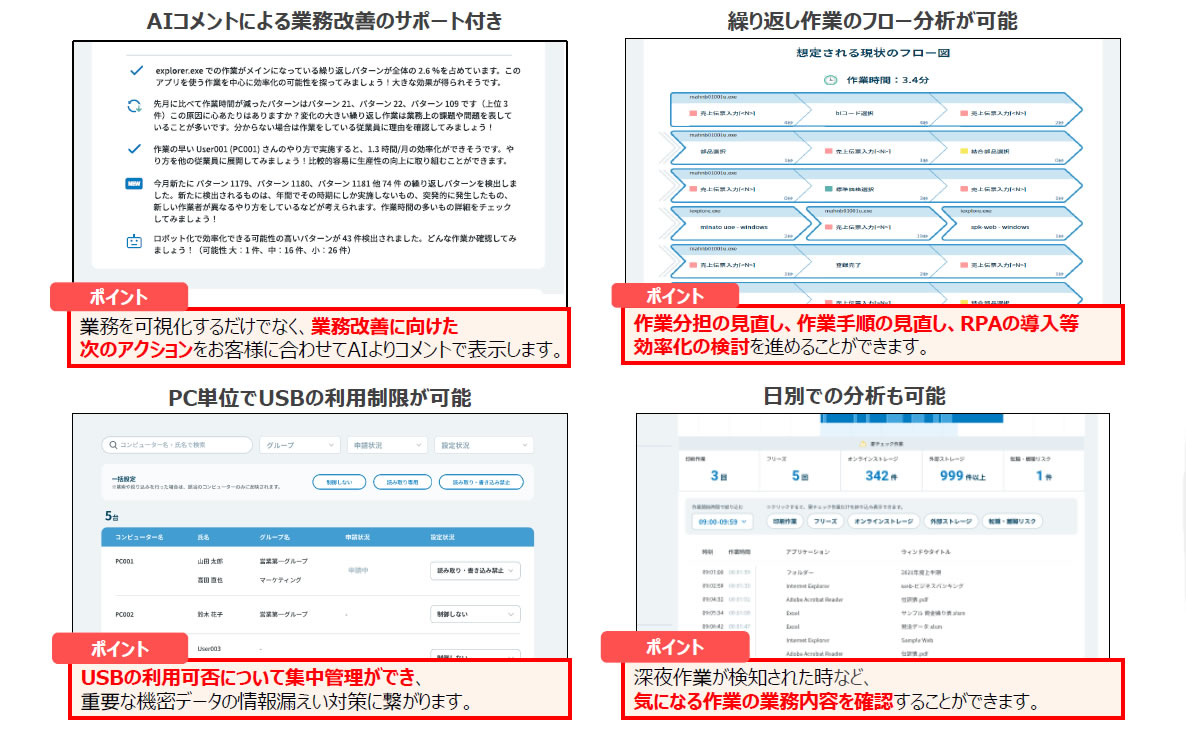Click the 制御しない bulk setting button
This screenshot has width=1186, height=744.
pyautogui.click(x=339, y=482)
